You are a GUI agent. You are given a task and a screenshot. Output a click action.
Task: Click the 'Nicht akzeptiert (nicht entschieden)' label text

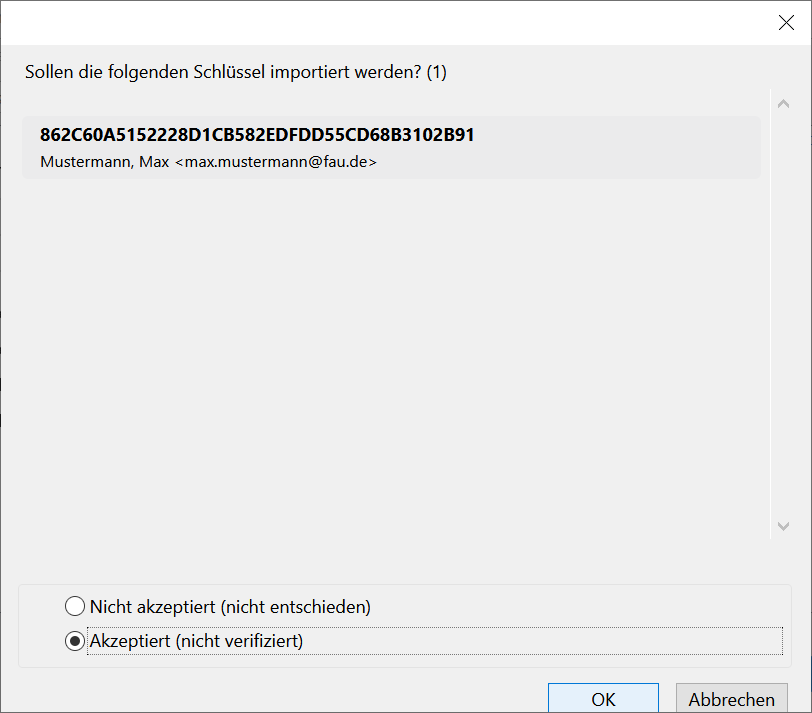coord(230,606)
